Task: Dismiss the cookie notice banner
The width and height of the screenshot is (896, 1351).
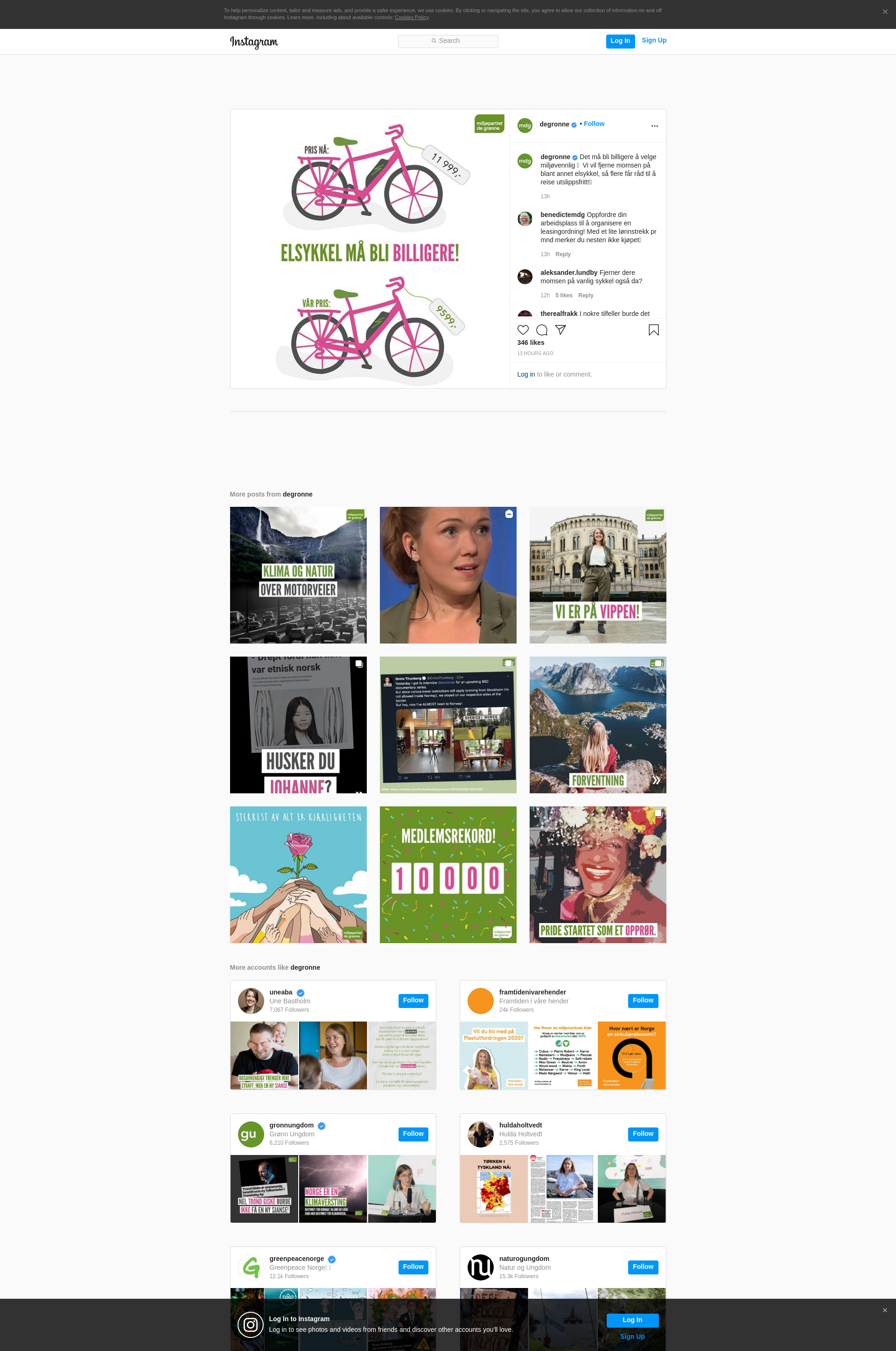Action: pyautogui.click(x=885, y=11)
